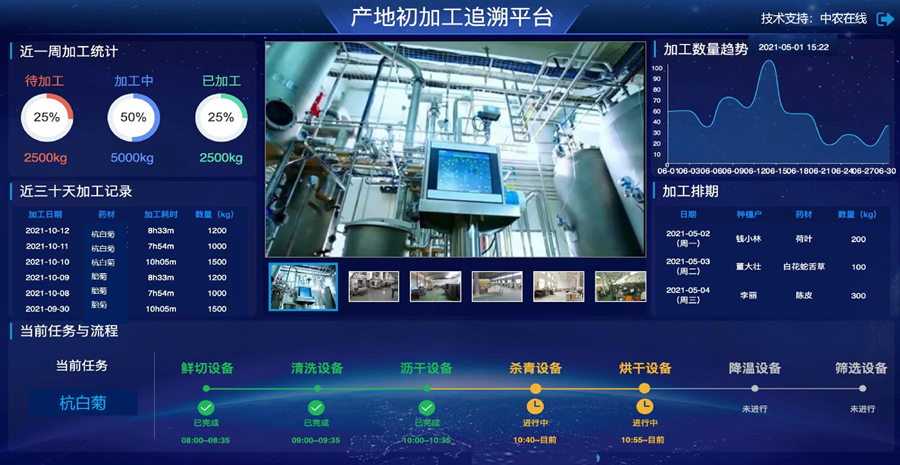Screen dimensions: 900x465
Task: Click the 10:55~目前 time label
Action: click(643, 440)
